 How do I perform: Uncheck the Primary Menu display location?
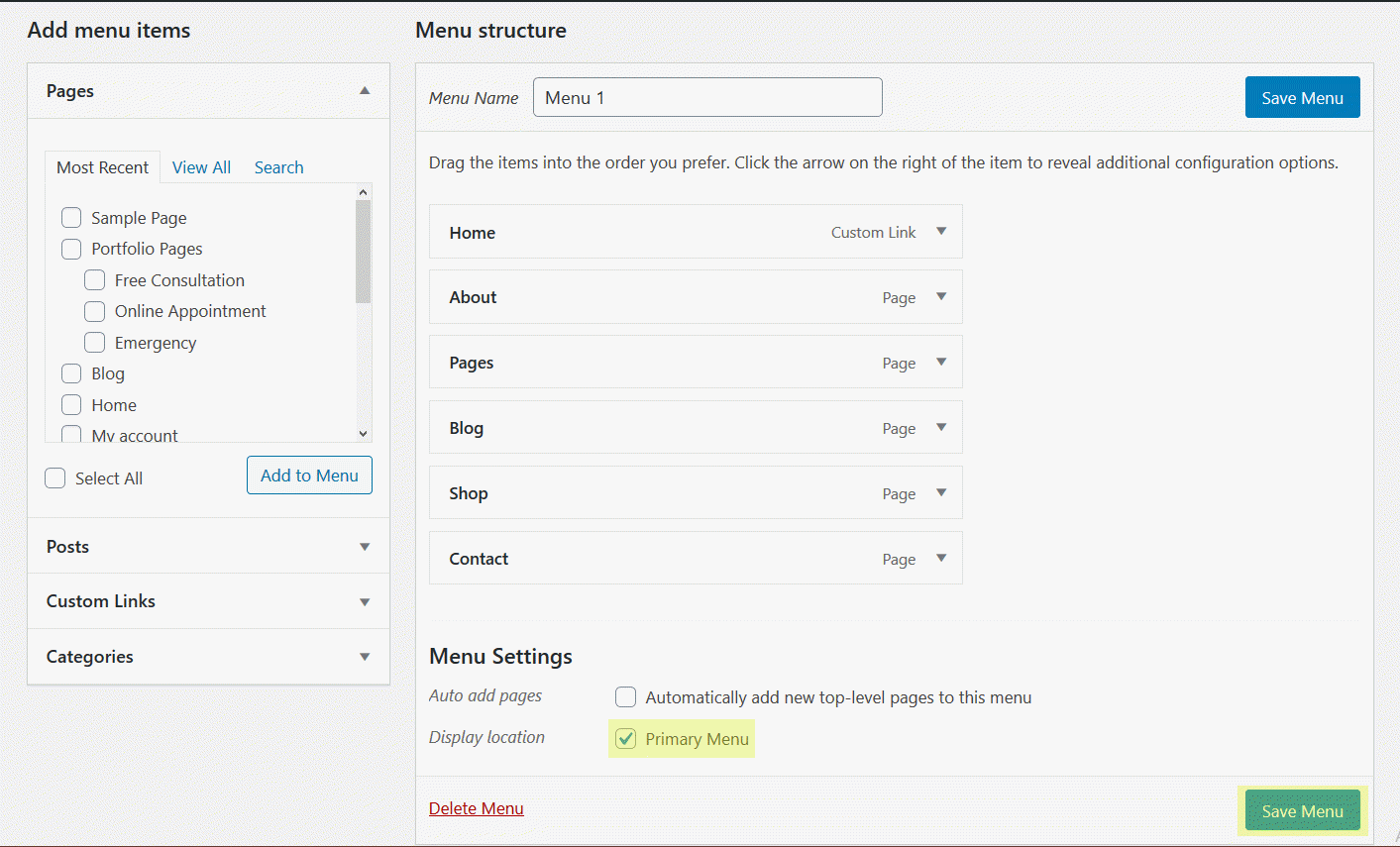626,739
